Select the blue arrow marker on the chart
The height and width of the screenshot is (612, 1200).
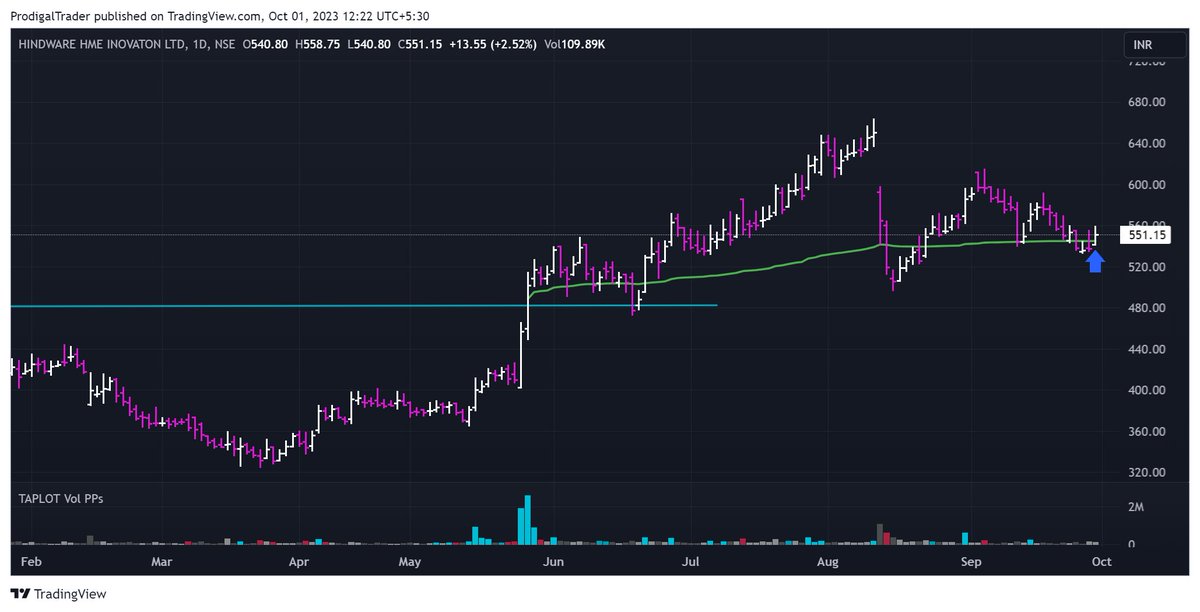point(1096,262)
